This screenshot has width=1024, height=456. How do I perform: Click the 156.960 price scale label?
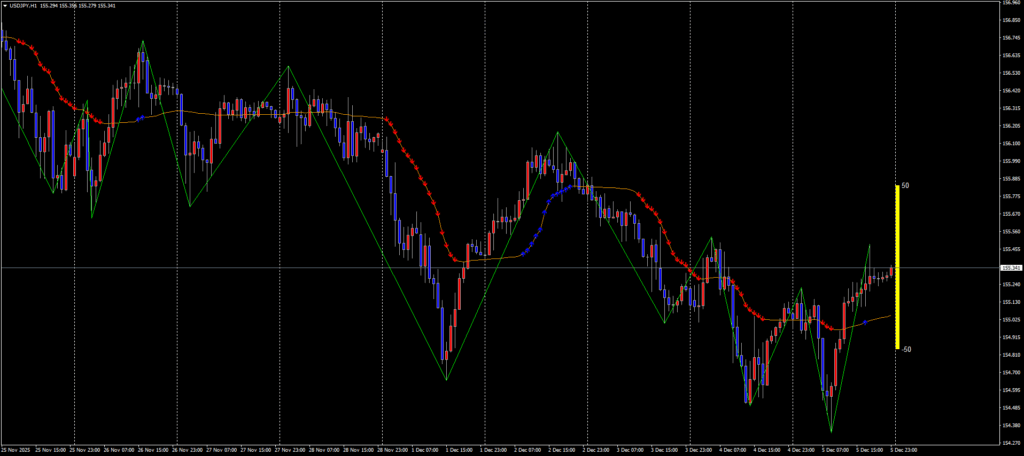(x=1010, y=3)
